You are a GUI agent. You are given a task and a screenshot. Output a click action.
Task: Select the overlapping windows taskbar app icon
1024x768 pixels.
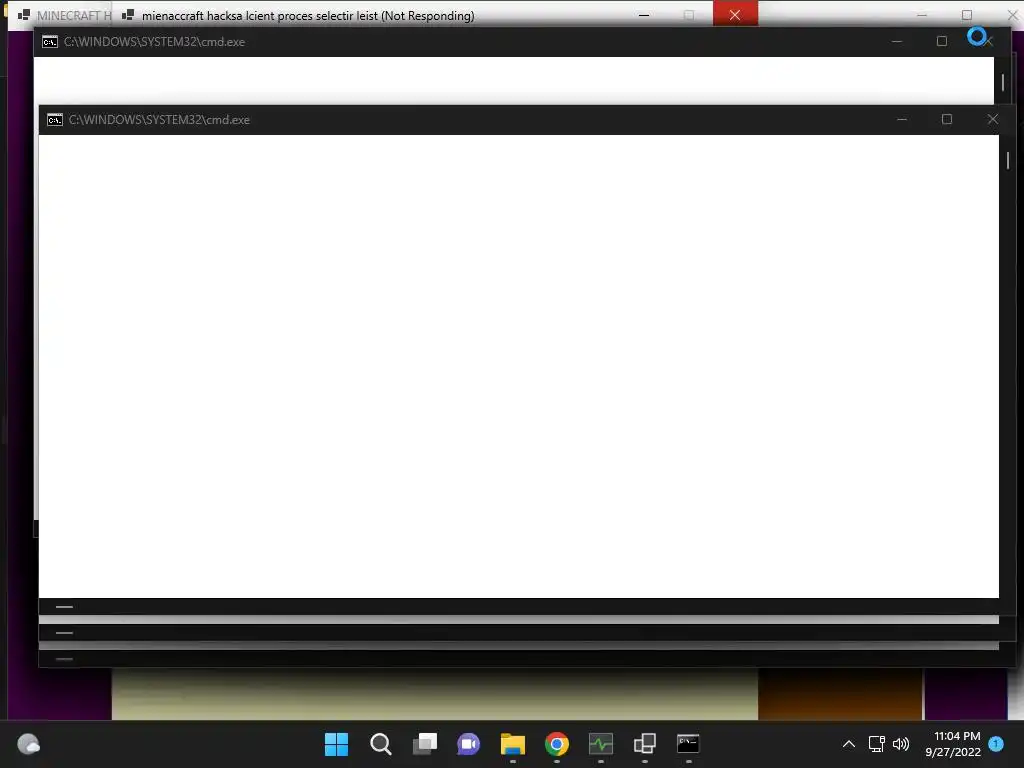645,744
